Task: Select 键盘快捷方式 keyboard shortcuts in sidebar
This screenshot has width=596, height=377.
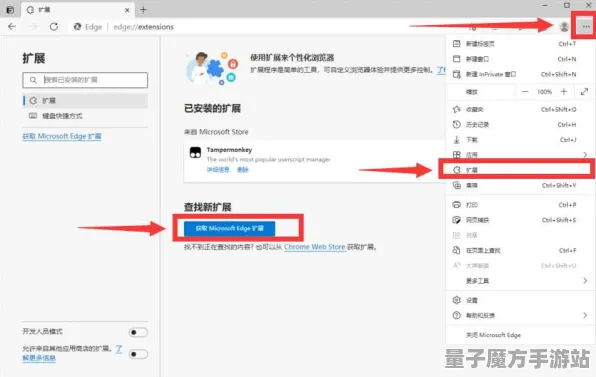Action: tap(85, 116)
